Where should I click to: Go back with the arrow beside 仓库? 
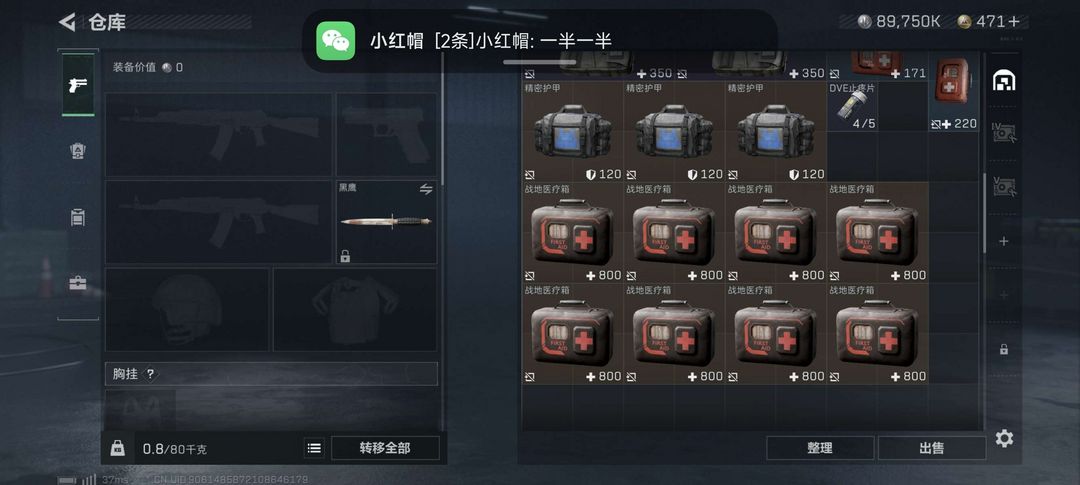(x=67, y=22)
